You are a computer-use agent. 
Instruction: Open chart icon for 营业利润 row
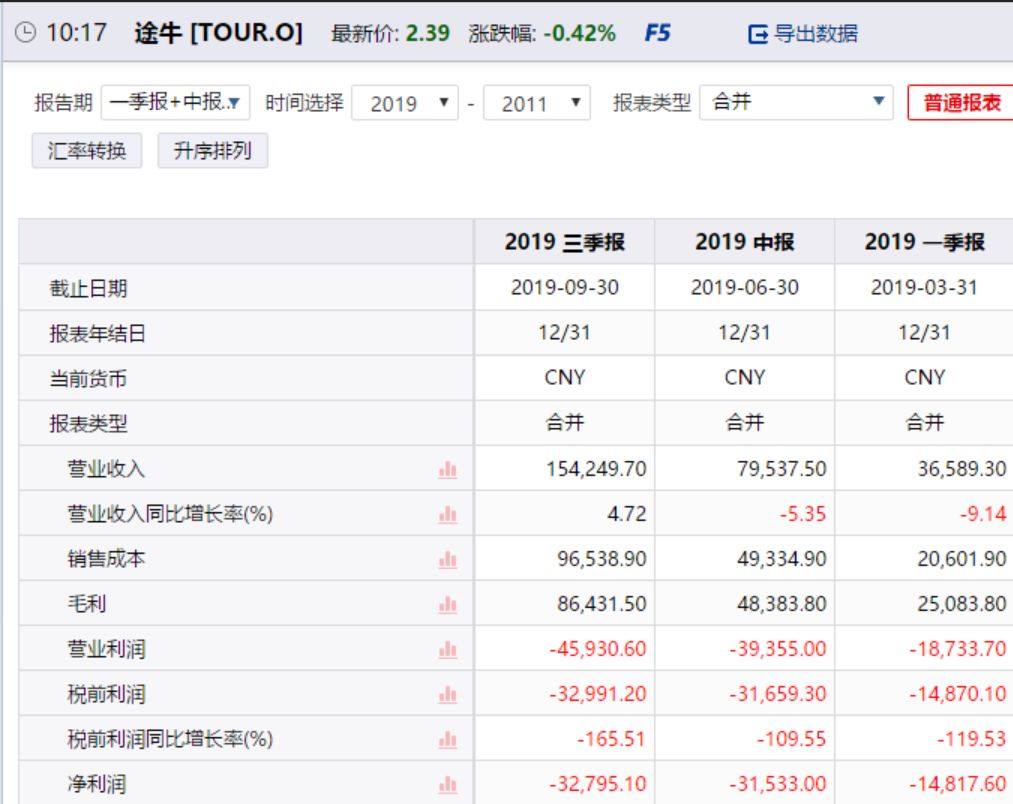(x=448, y=650)
